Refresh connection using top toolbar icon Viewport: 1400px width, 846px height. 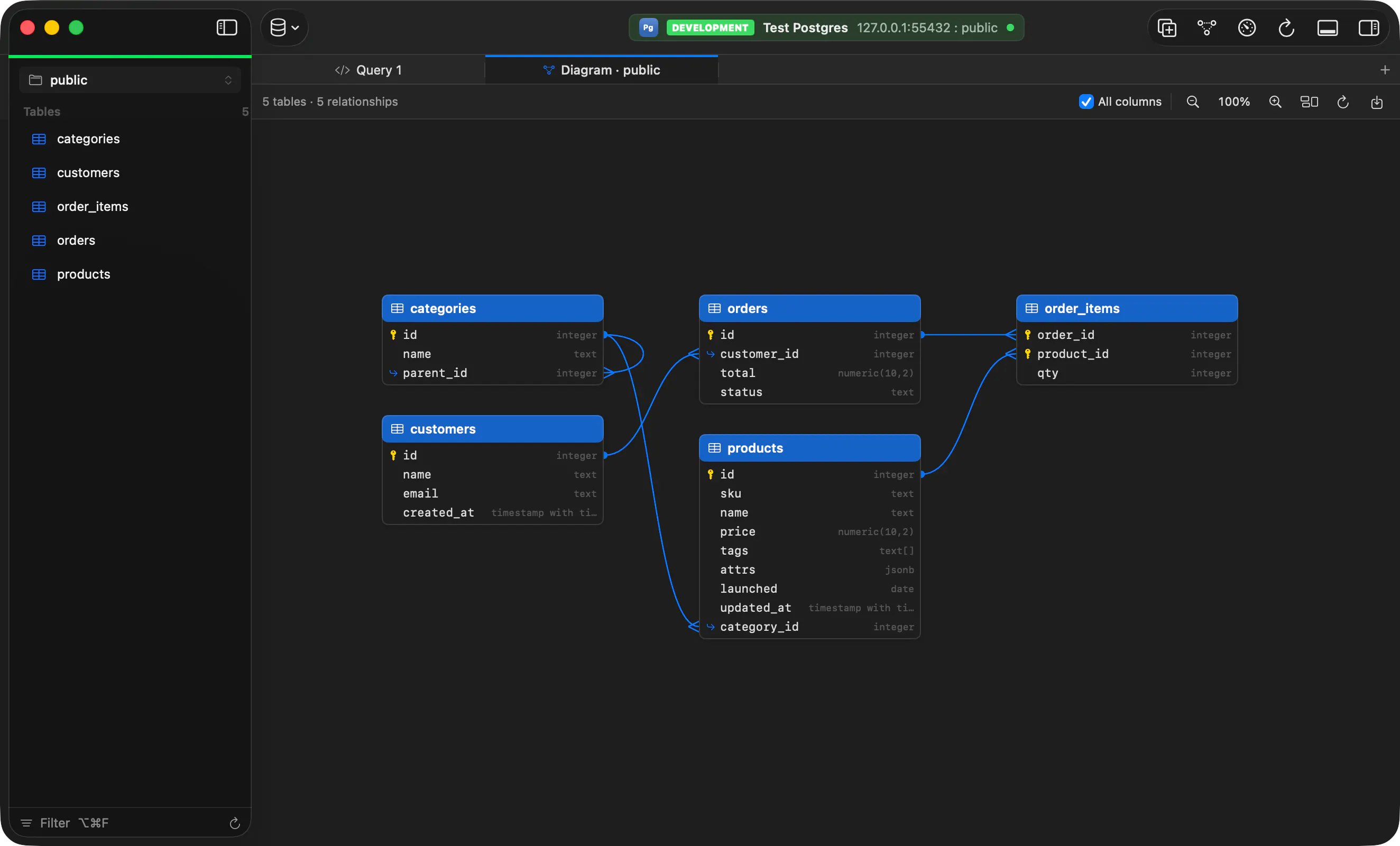1286,27
